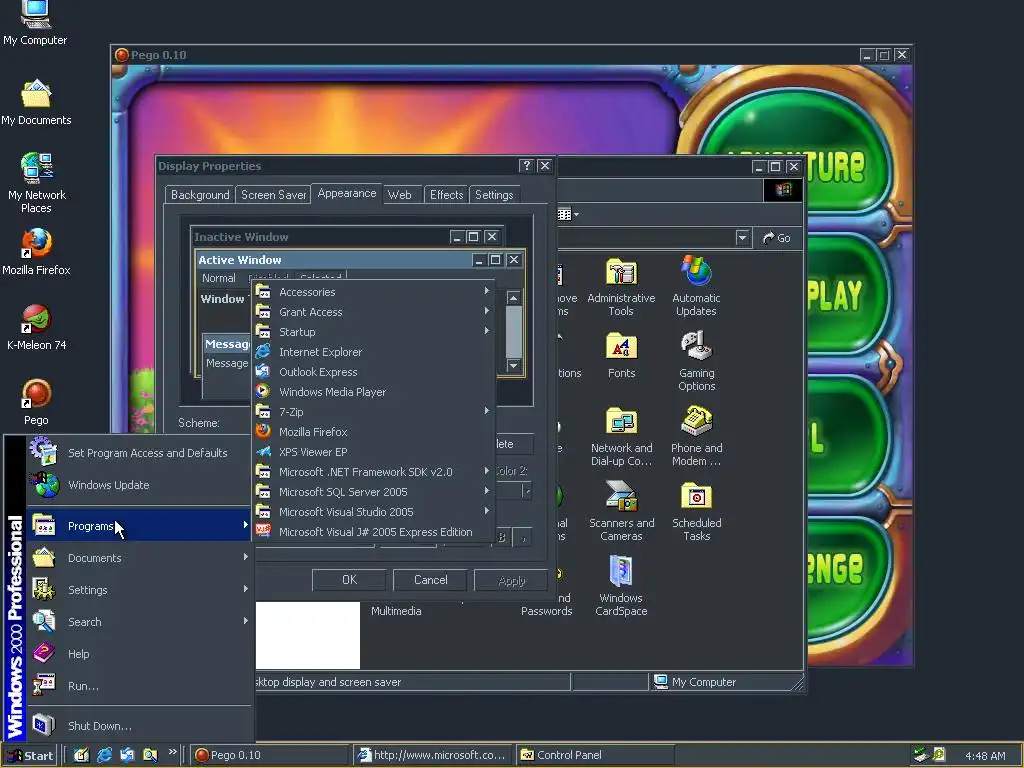This screenshot has width=1024, height=768.
Task: Click the Go button in Control Panel
Action: [776, 238]
